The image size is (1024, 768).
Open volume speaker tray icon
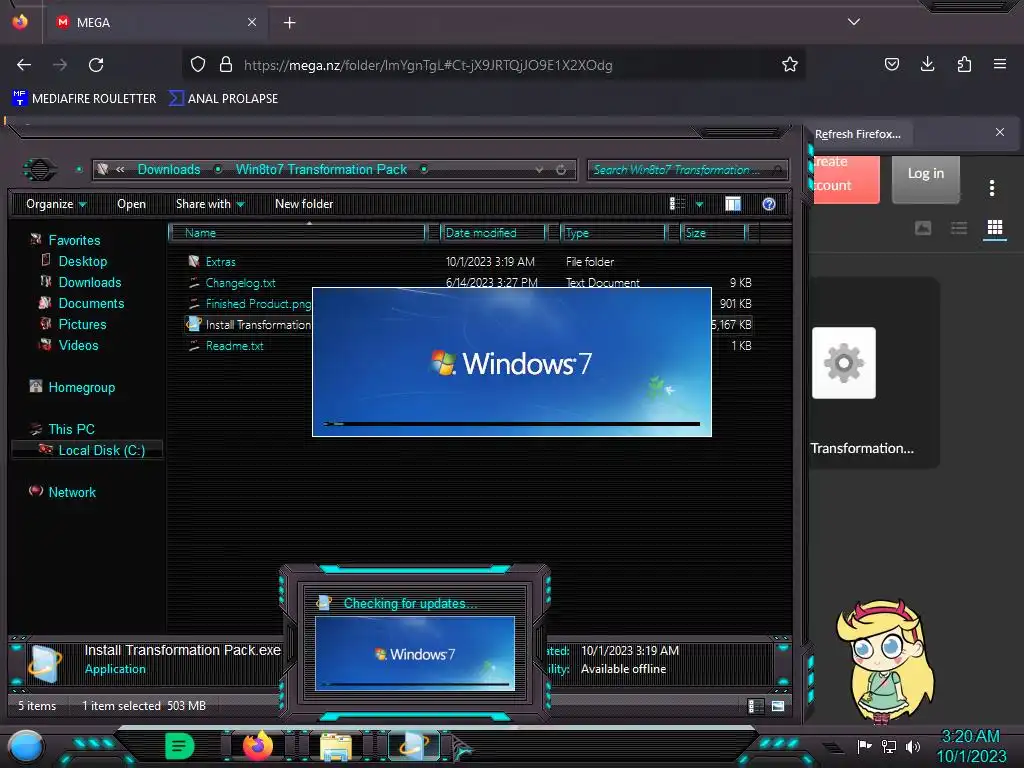913,746
